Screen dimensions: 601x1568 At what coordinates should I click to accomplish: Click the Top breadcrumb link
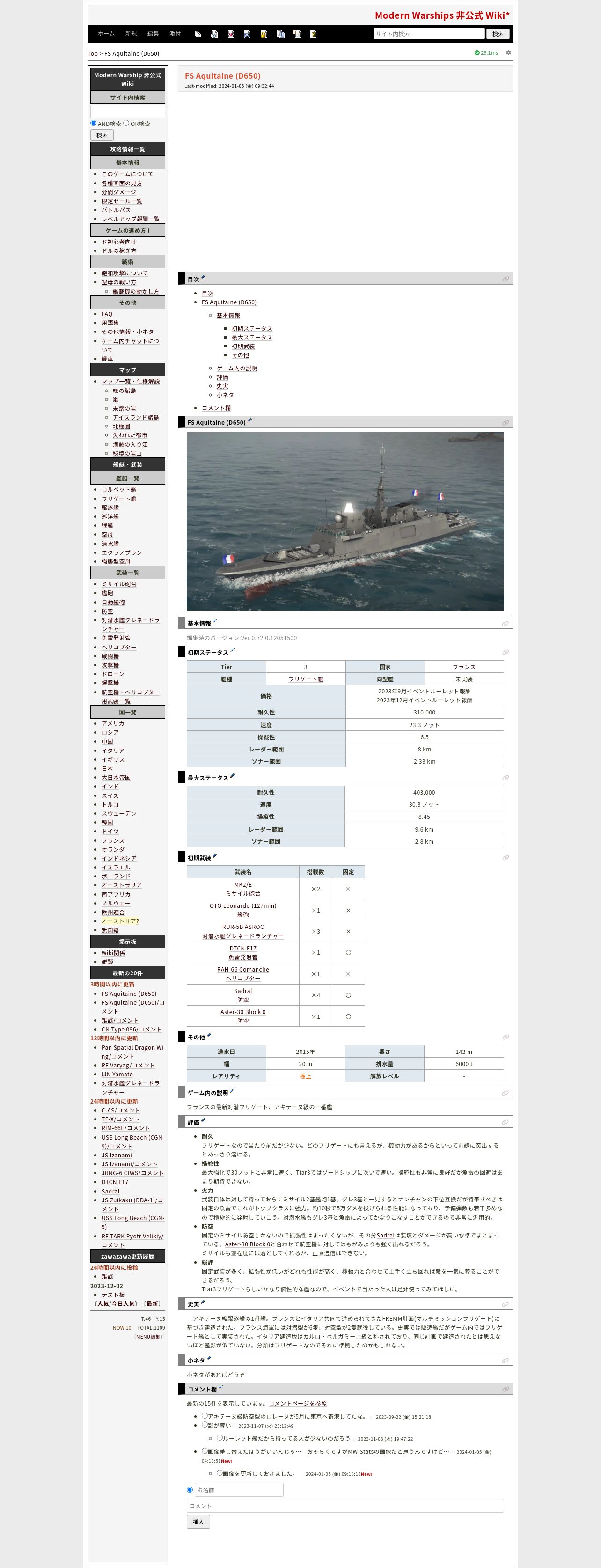93,53
